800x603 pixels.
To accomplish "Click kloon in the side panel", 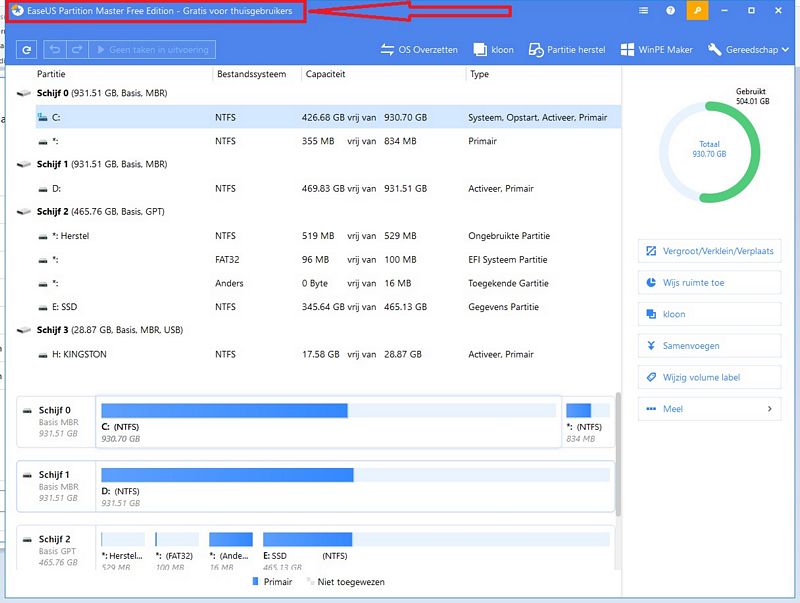I will (x=710, y=314).
